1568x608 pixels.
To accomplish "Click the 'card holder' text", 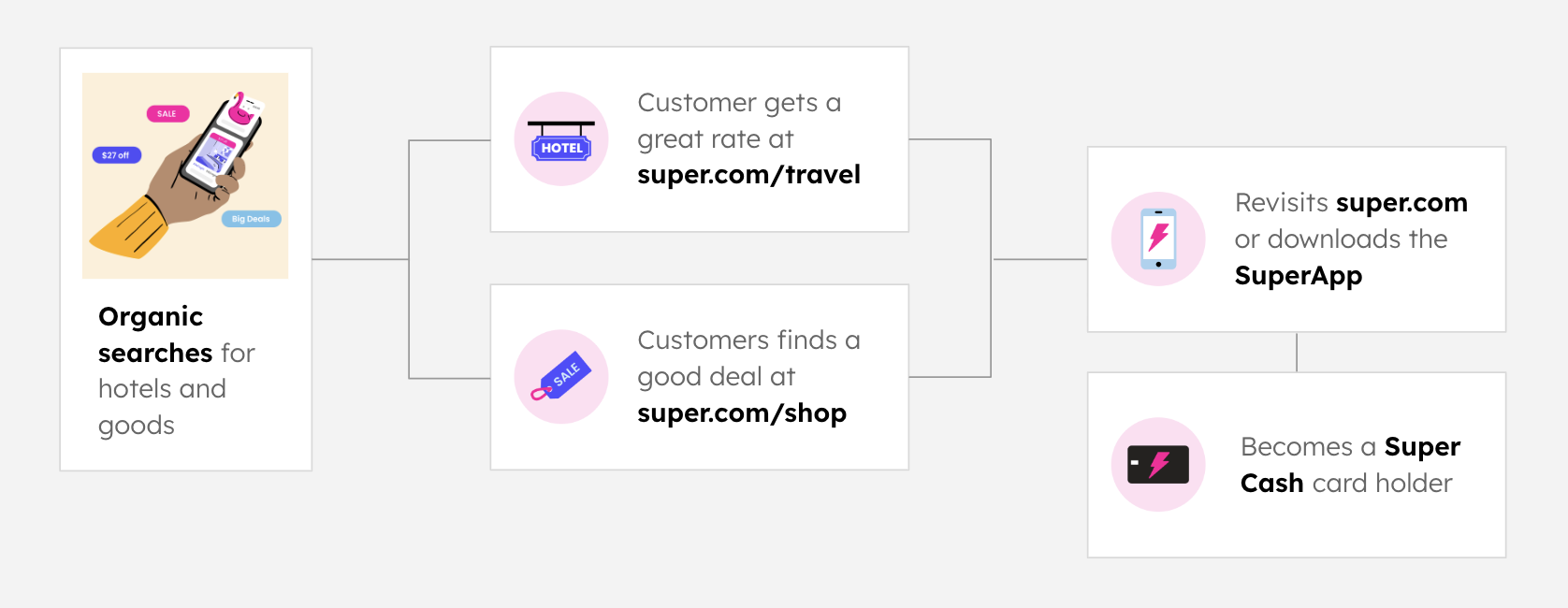I will point(1382,484).
